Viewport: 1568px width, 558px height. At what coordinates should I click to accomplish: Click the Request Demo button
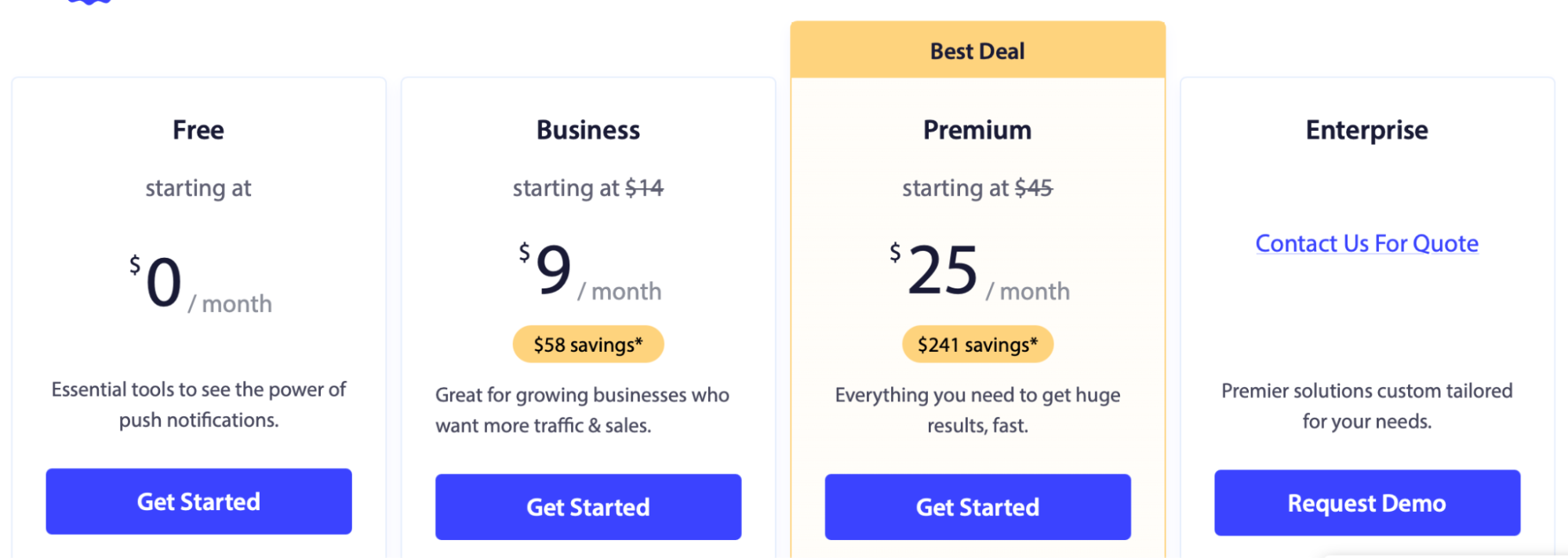pos(1367,503)
